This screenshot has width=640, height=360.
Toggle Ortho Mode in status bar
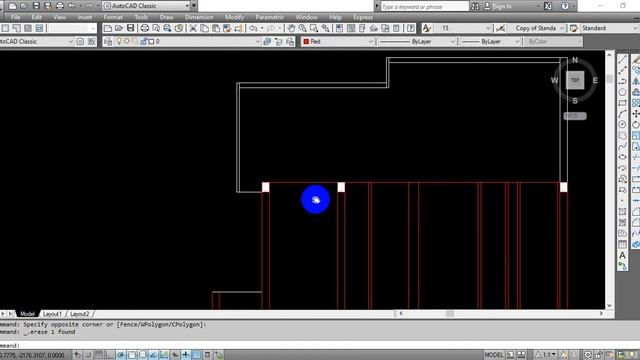pos(110,355)
